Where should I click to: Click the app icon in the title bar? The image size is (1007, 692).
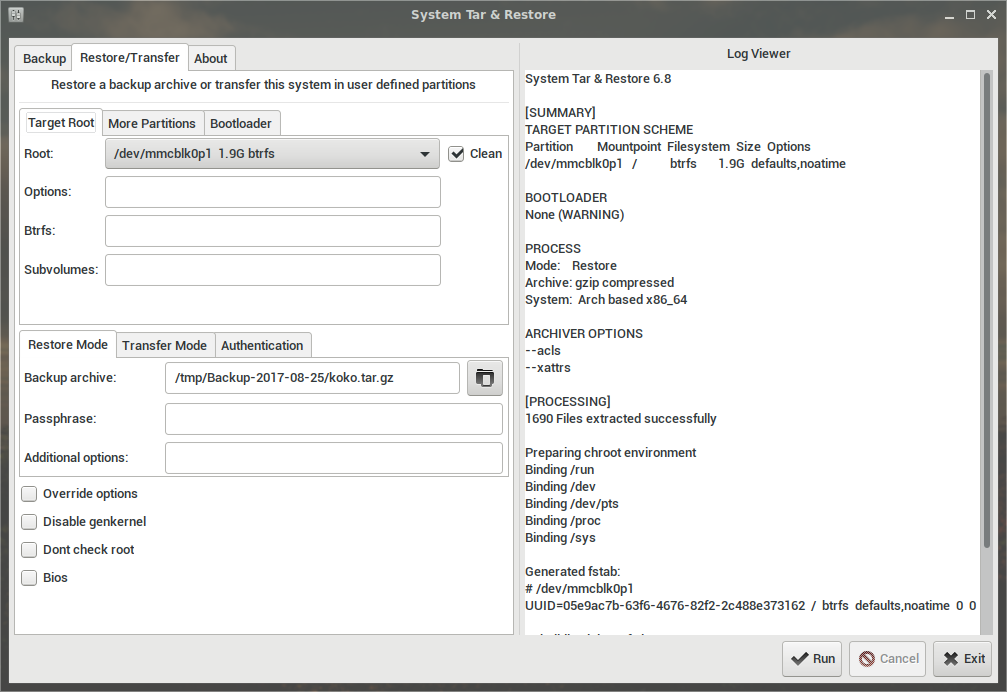point(16,14)
